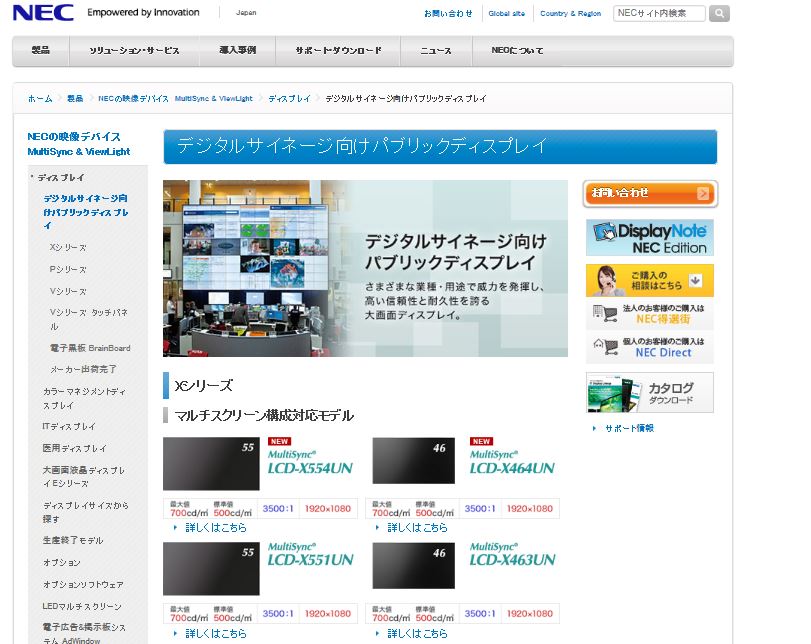Click the NEC logo

[x=43, y=13]
